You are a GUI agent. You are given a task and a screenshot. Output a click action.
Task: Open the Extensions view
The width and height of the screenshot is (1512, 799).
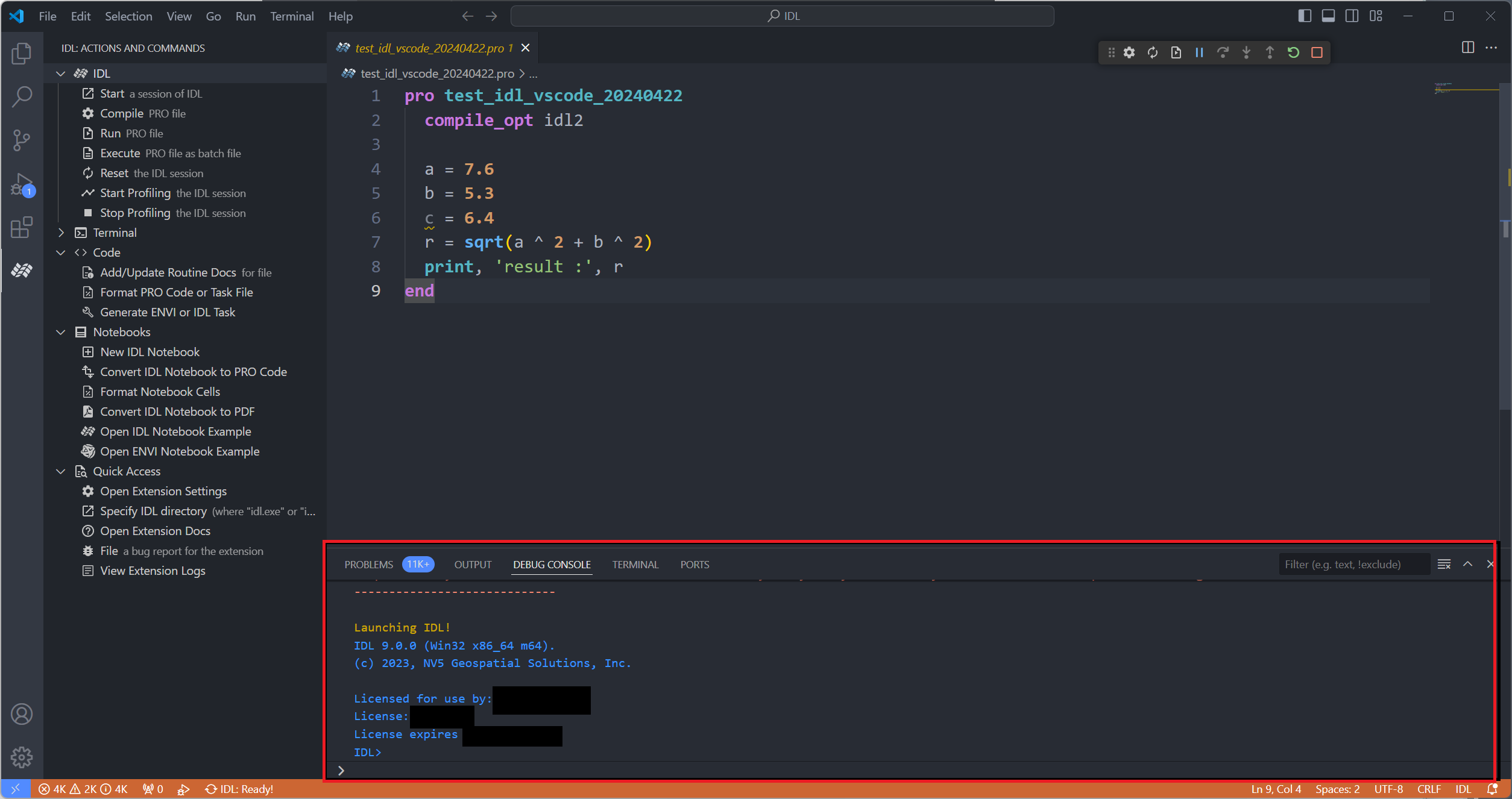22,227
